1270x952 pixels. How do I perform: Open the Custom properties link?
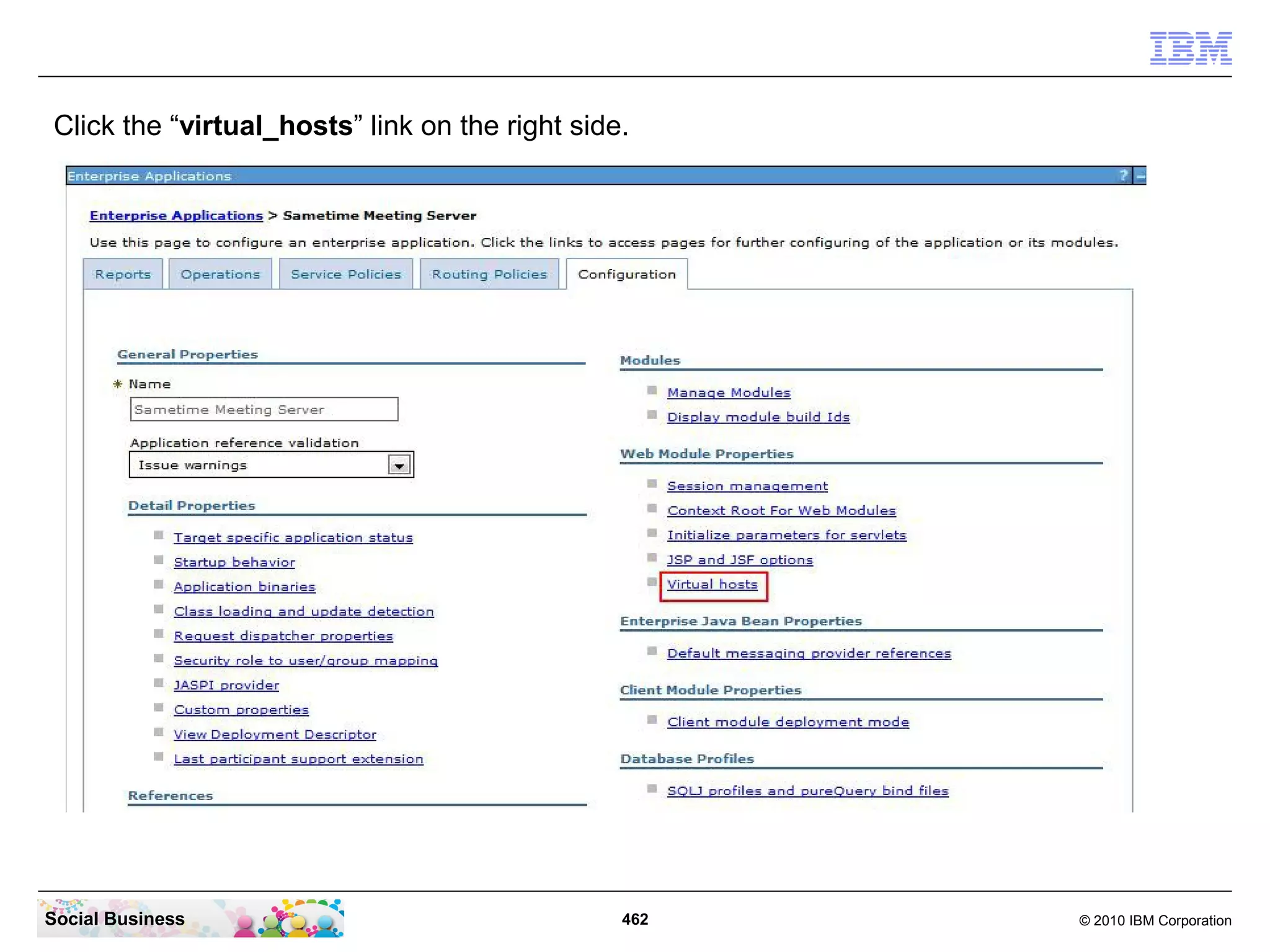coord(241,710)
